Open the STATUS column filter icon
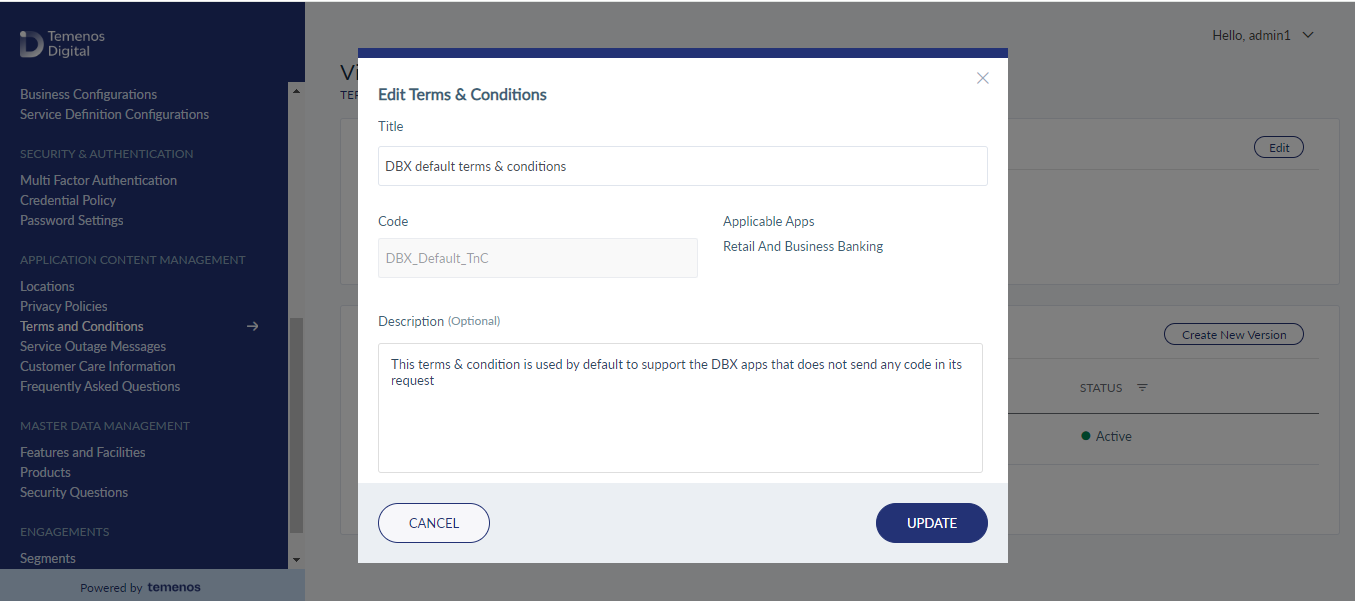Screen dimensions: 1355x601 1142,387
